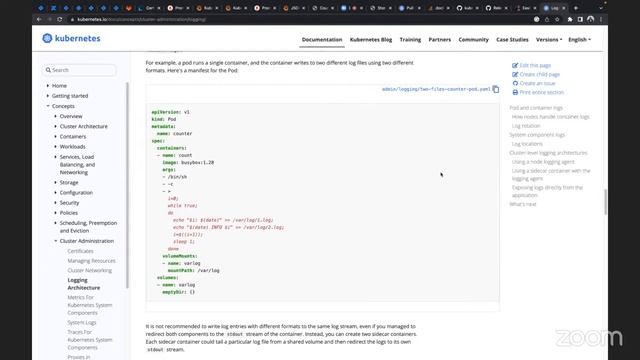Screen dimensions: 640x360
Task: Open the tab search chevron in the tab strip
Action: click(x=601, y=8)
